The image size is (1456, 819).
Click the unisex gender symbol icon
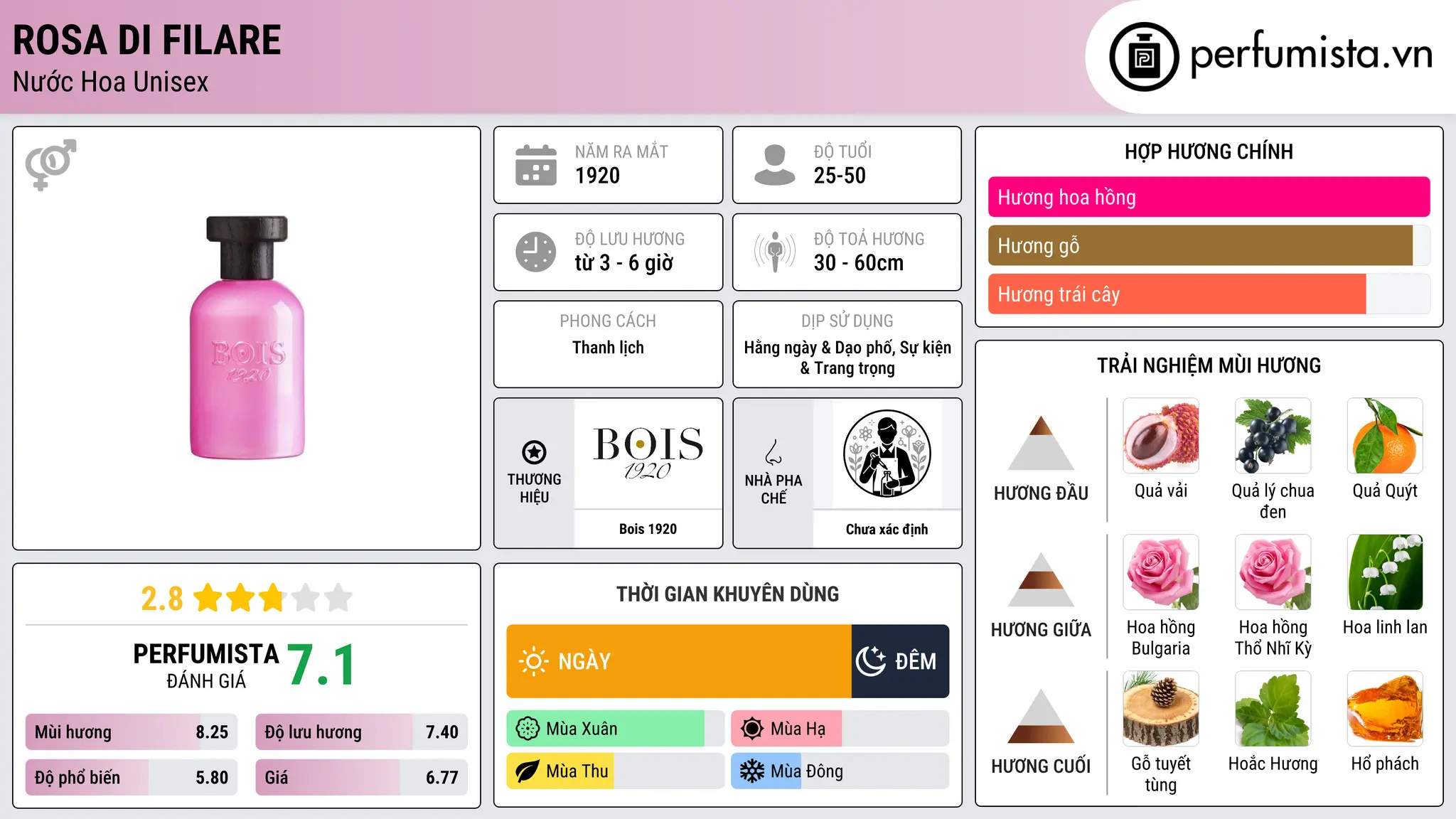50,165
